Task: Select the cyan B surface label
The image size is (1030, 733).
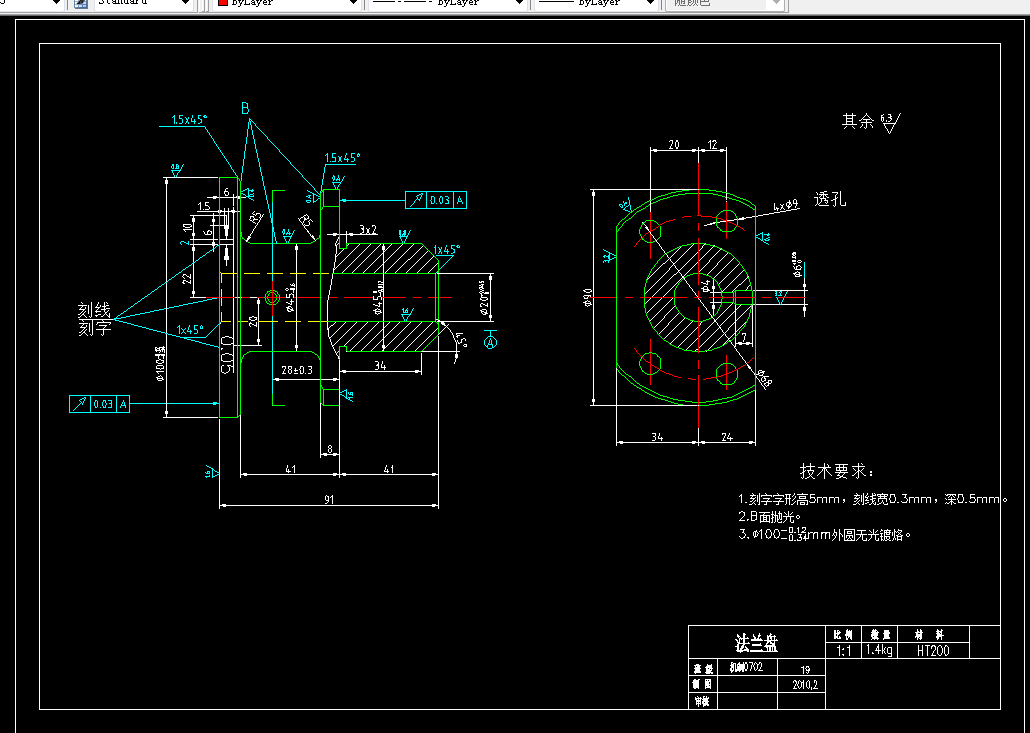Action: (245, 108)
